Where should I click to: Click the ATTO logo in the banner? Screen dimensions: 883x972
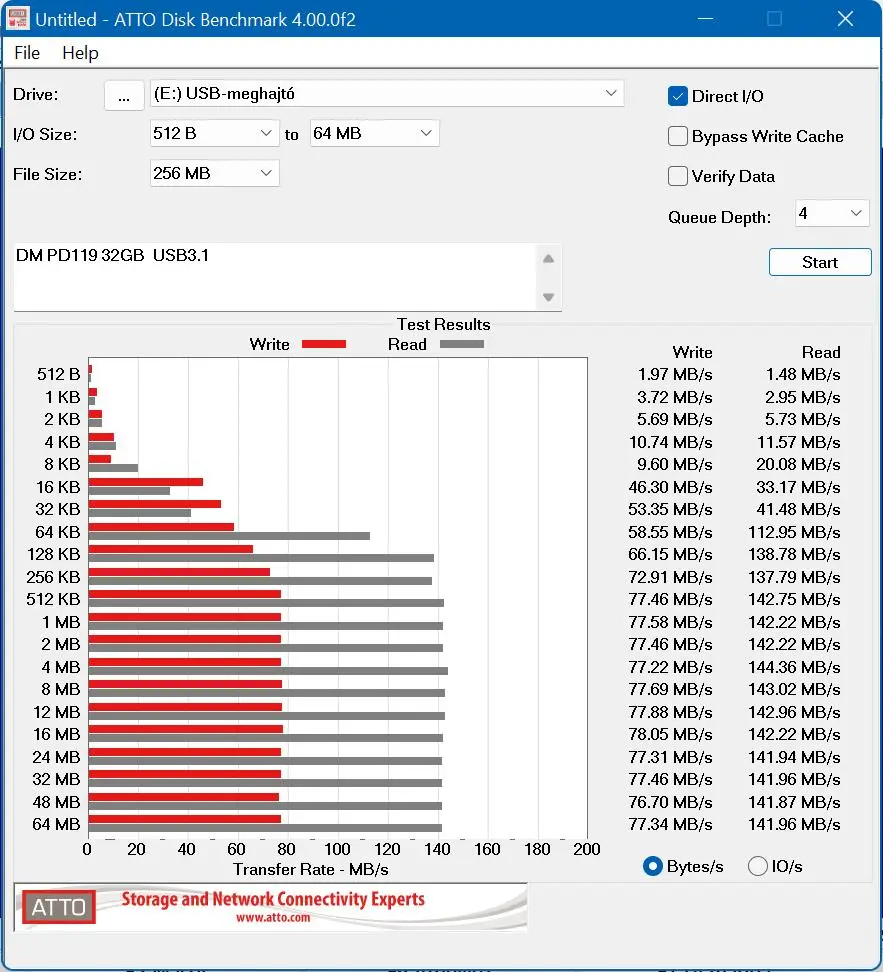click(x=59, y=907)
